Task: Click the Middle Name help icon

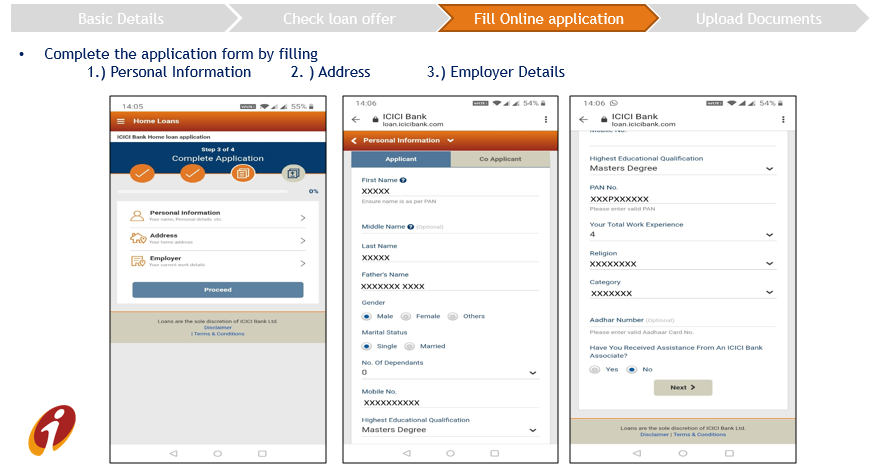Action: [x=410, y=226]
